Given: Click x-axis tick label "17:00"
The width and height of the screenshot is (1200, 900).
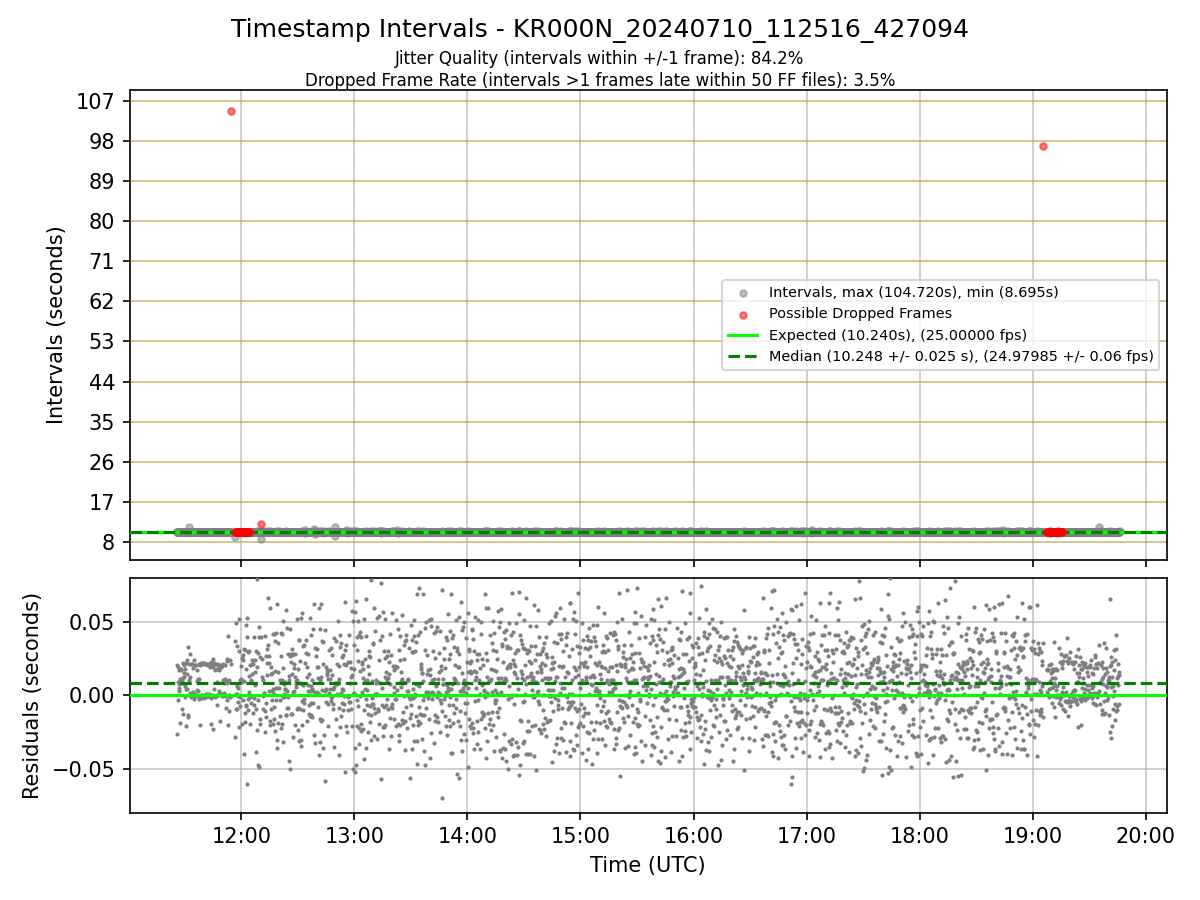Looking at the screenshot, I should (806, 834).
